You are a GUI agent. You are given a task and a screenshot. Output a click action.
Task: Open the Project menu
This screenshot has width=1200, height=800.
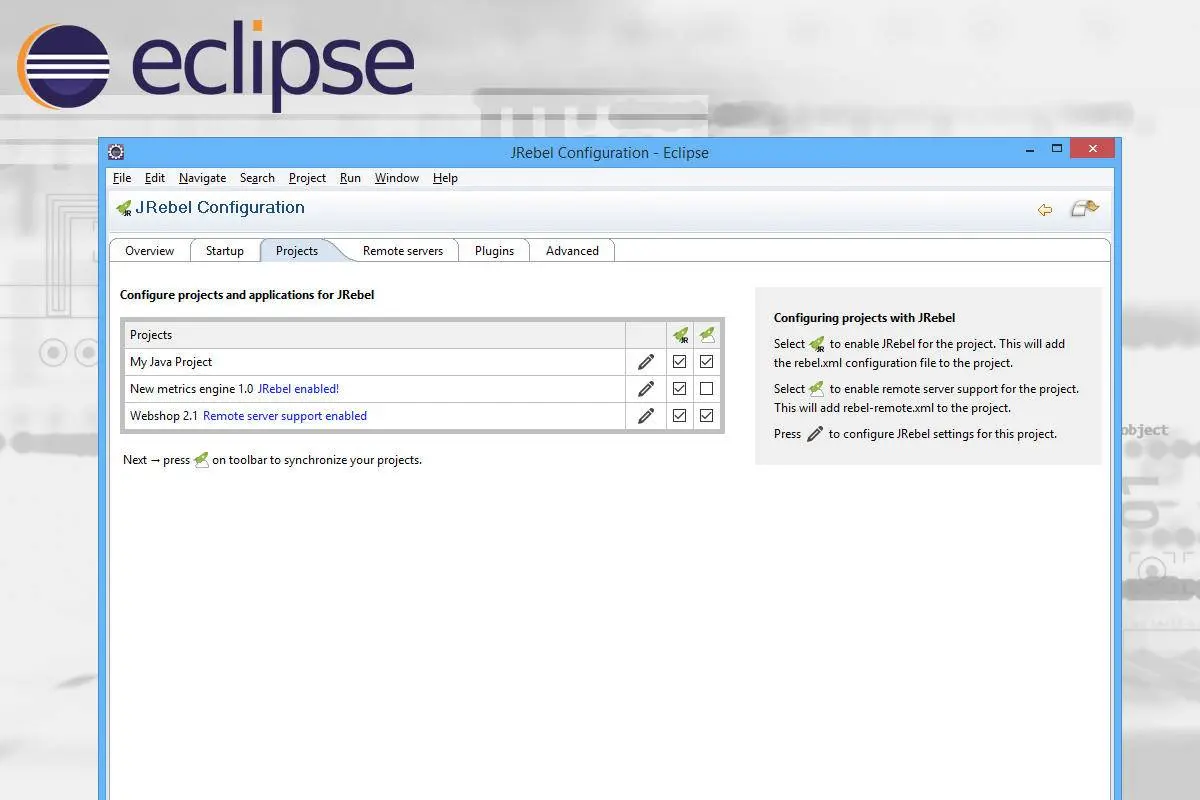point(307,178)
